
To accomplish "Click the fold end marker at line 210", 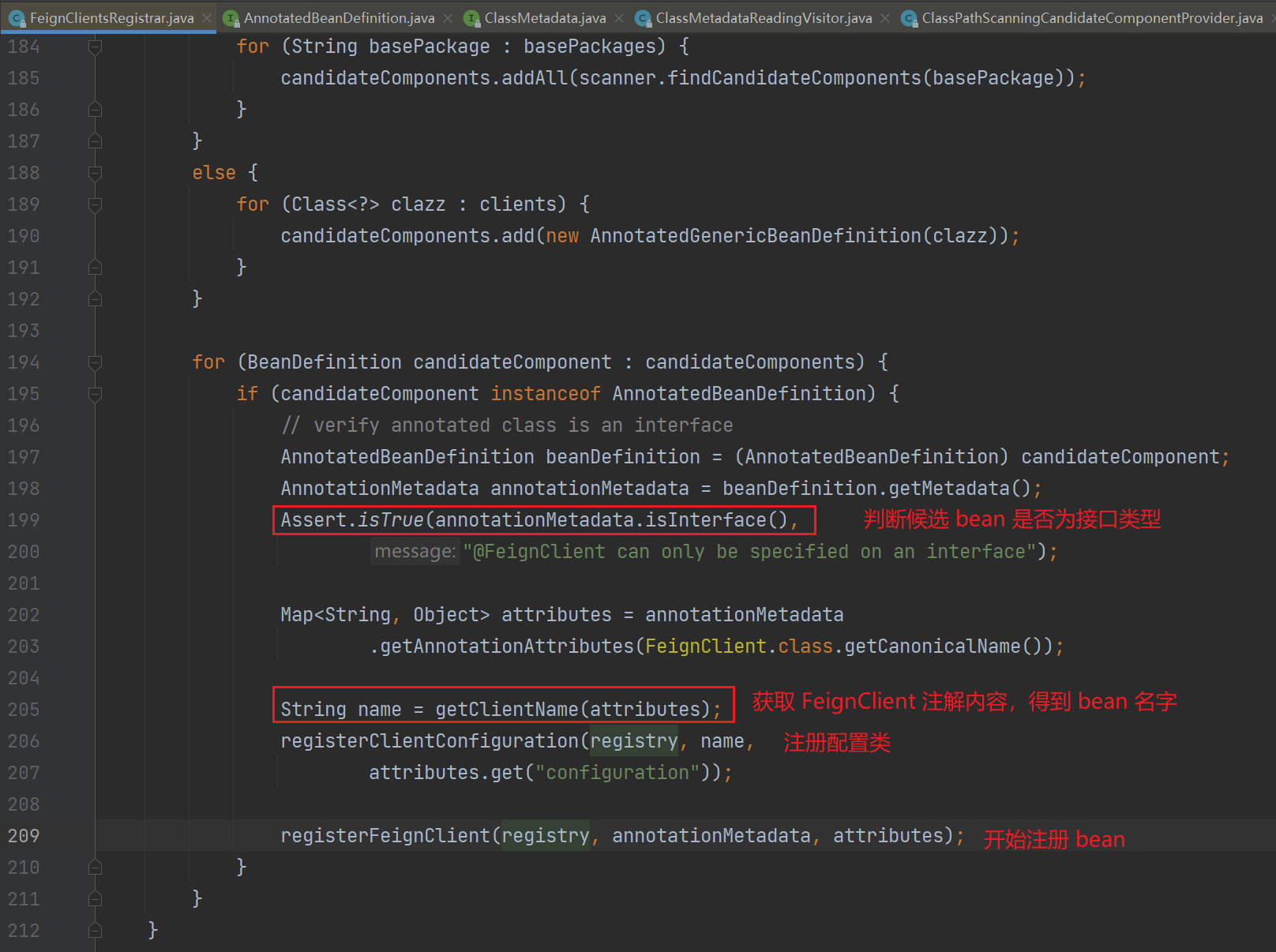I will pos(95,868).
